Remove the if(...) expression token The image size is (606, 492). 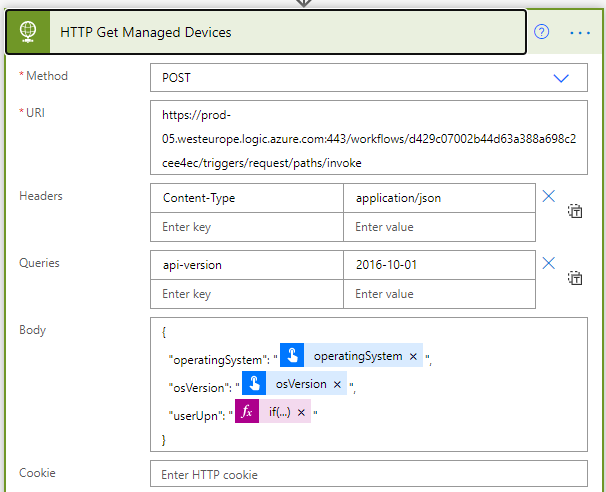[301, 412]
